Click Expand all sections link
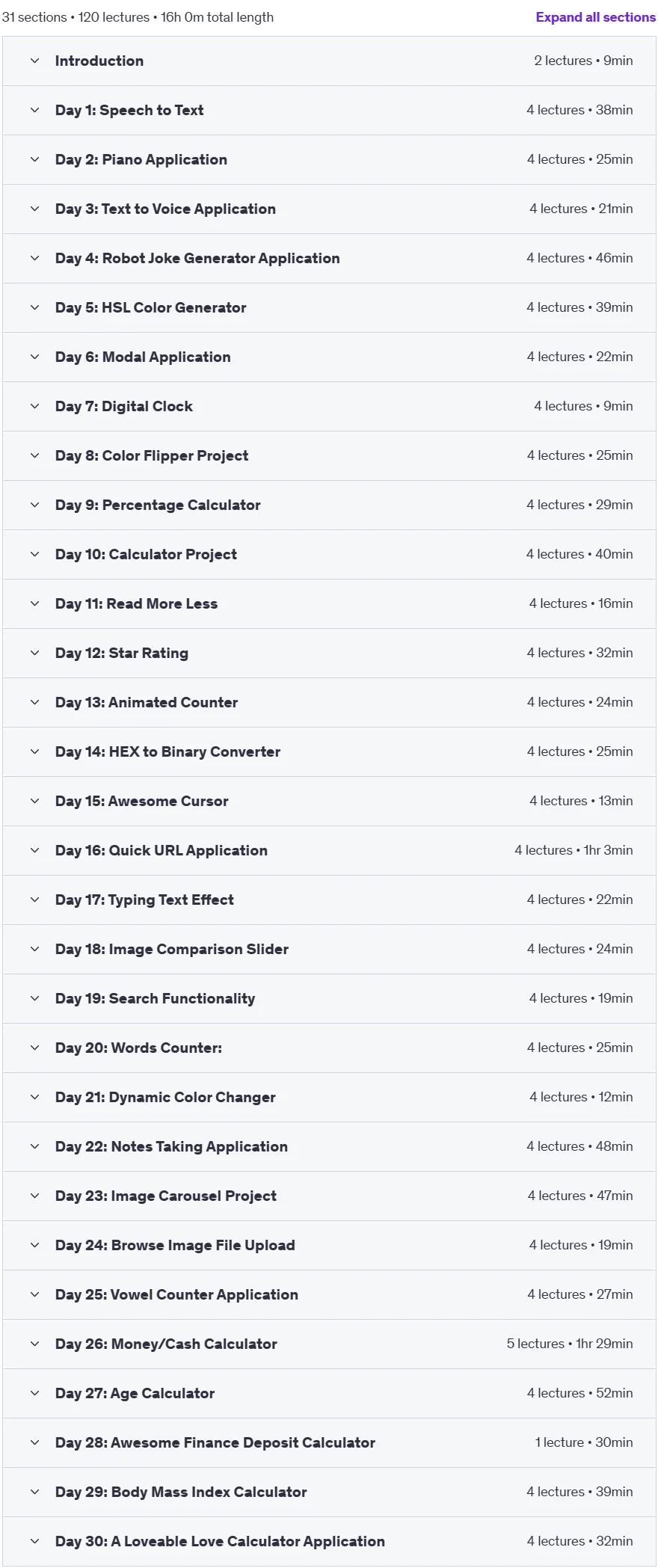 click(x=595, y=17)
